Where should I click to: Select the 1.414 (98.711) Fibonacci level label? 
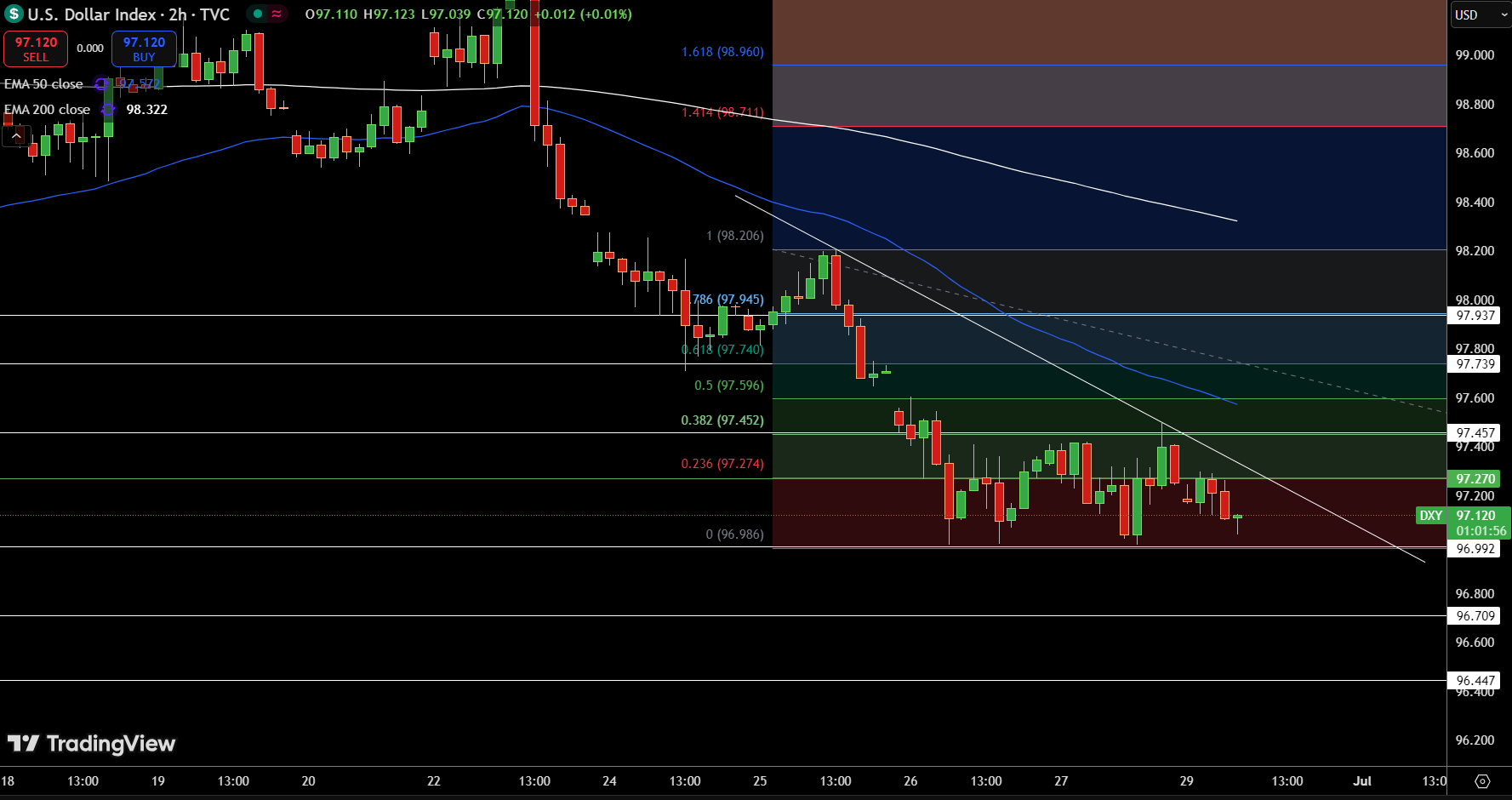point(722,112)
